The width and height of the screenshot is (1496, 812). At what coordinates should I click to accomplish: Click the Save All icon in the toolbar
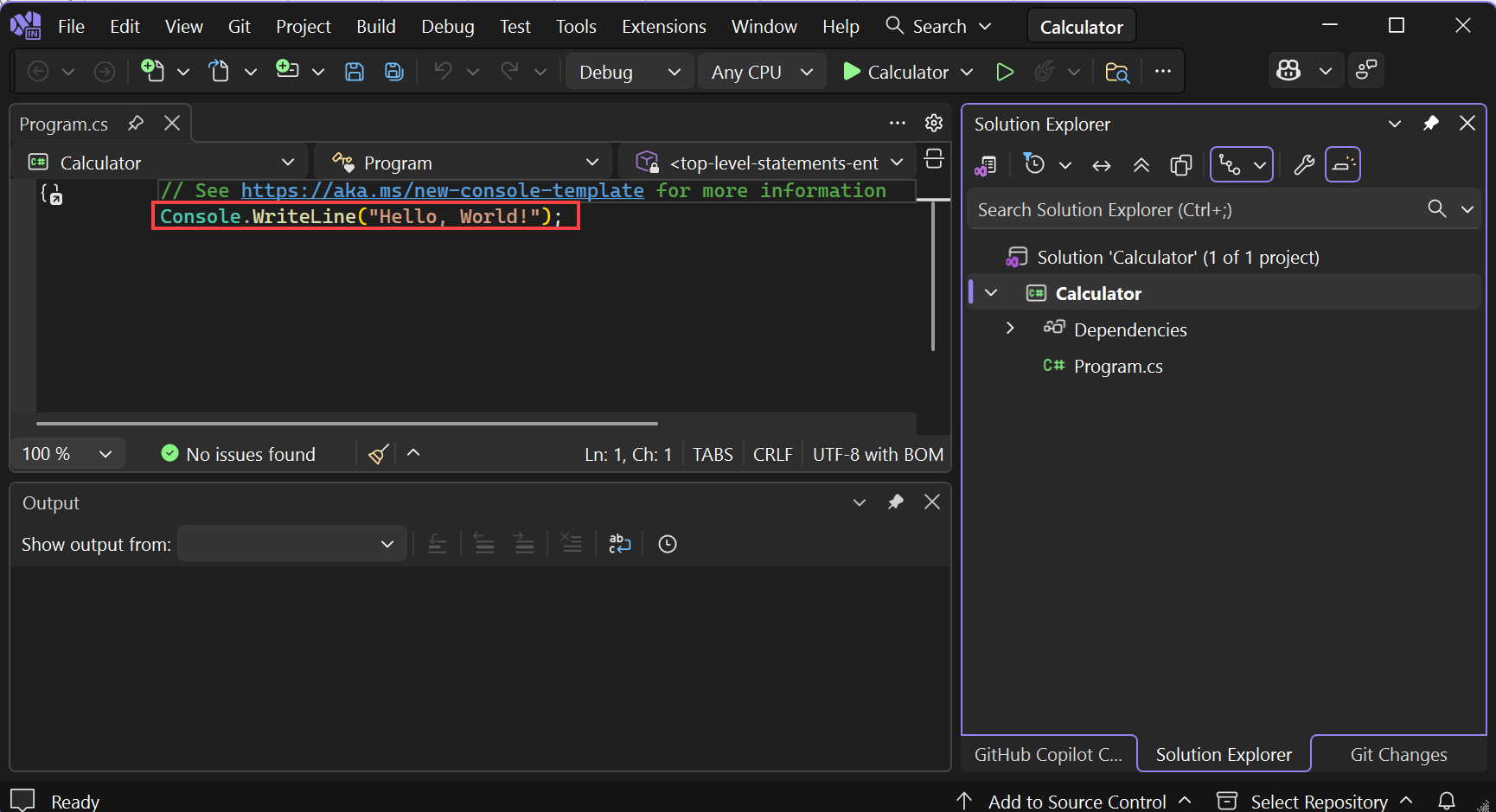tap(393, 71)
